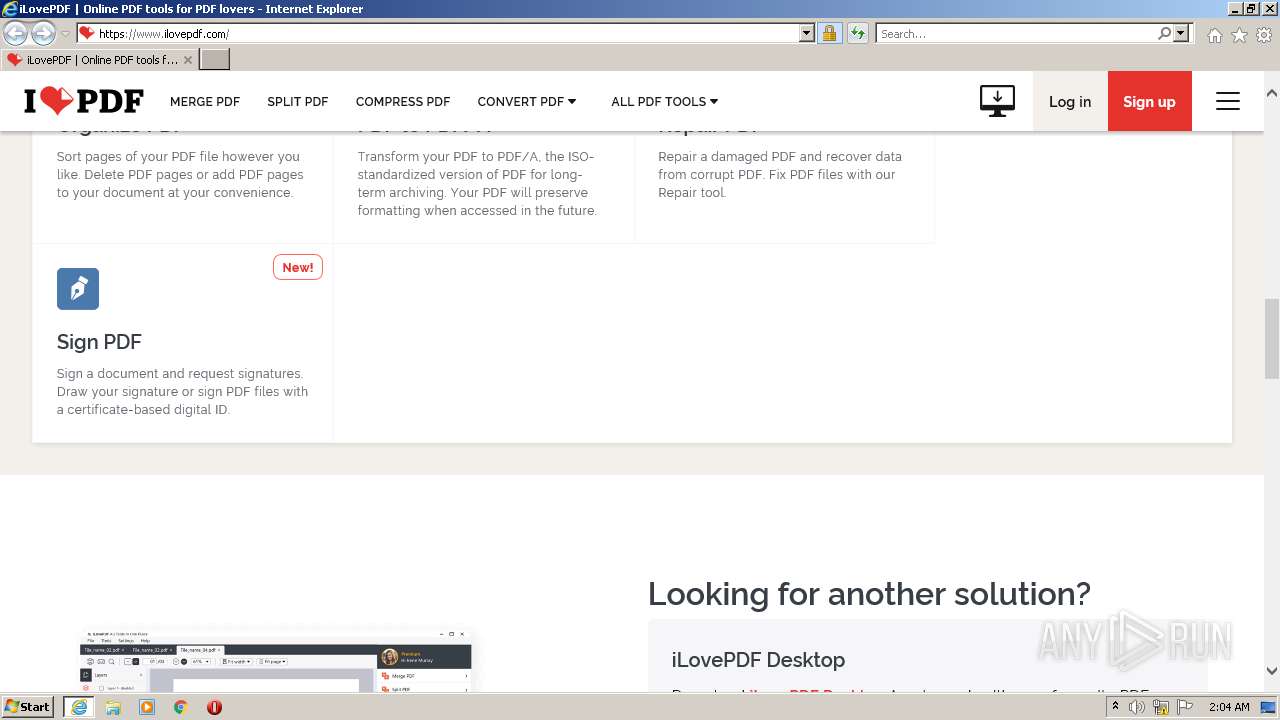Open the red Opera icon in taskbar
This screenshot has height=720, width=1280.
click(x=214, y=707)
